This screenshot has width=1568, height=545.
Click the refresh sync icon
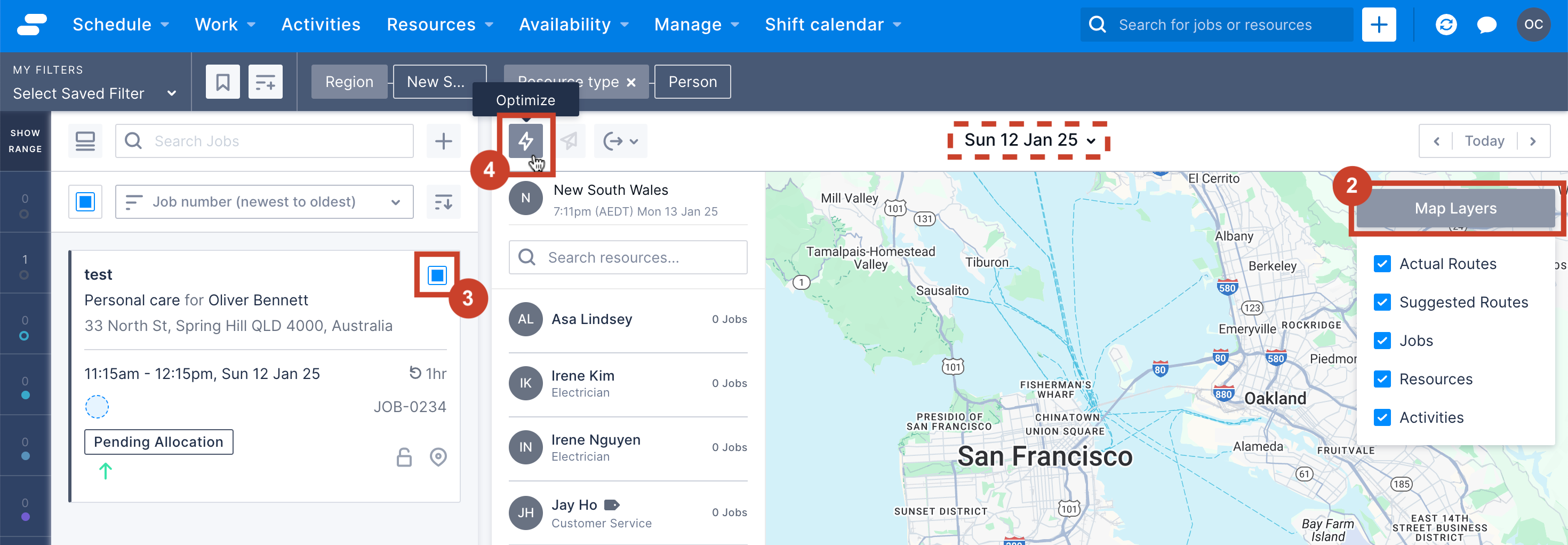click(1446, 25)
